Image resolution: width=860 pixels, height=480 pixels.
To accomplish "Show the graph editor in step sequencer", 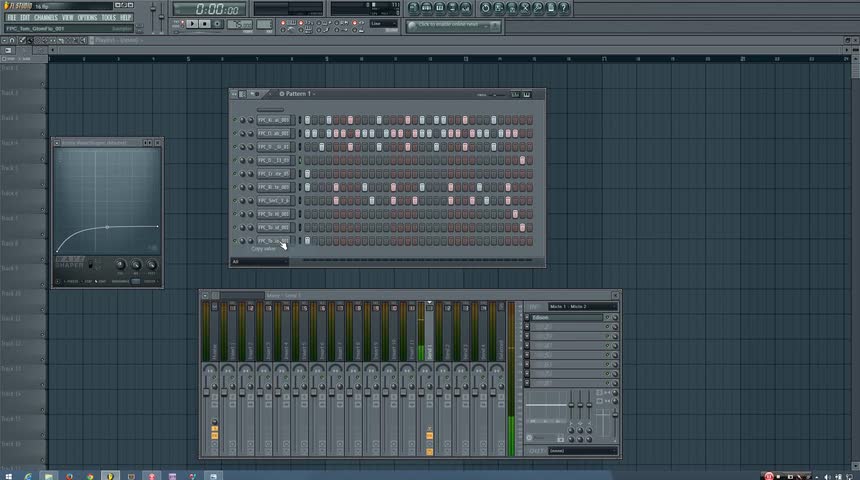I will 516,94.
